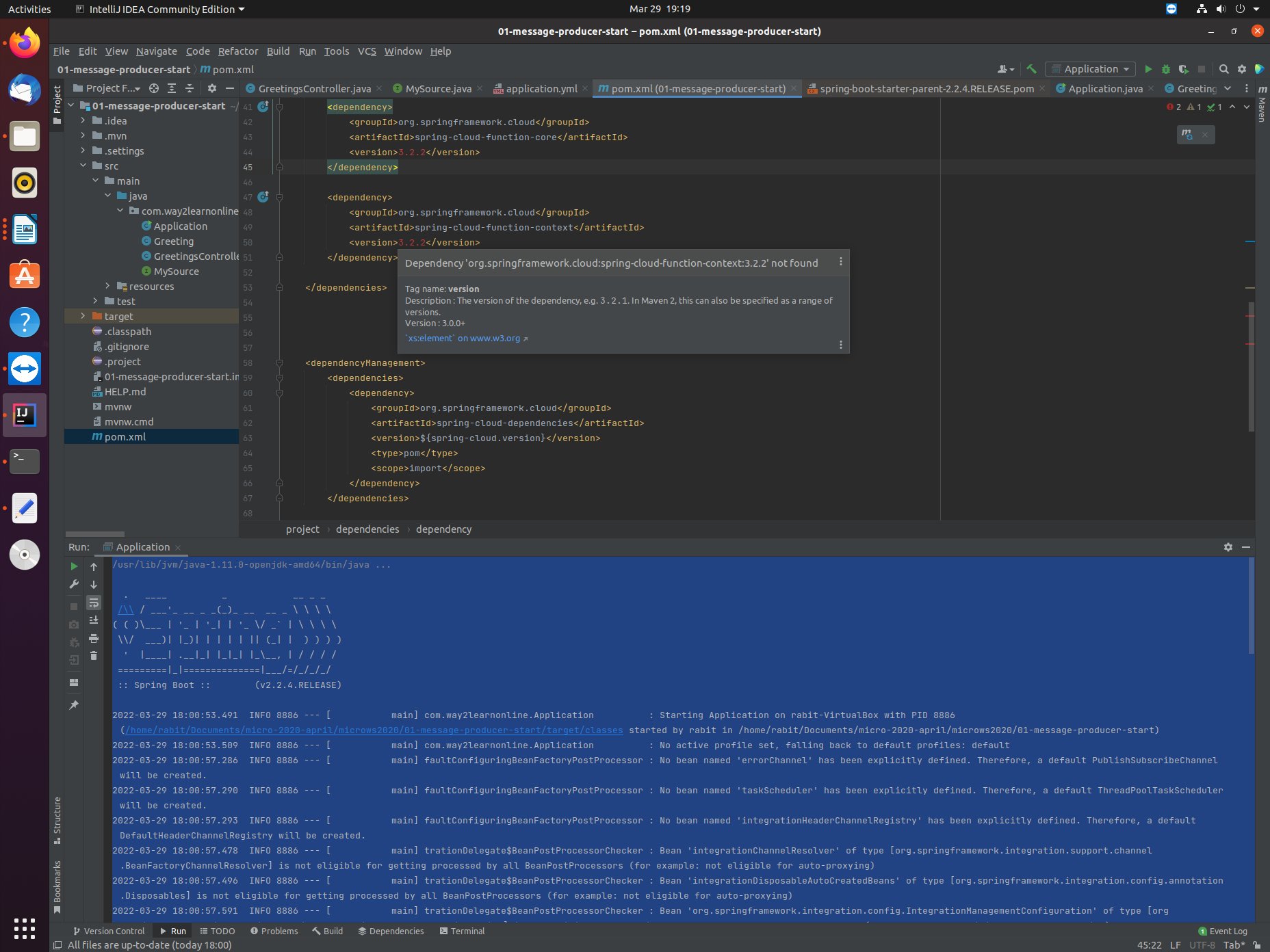Click the Print icon in the Run console

click(94, 638)
